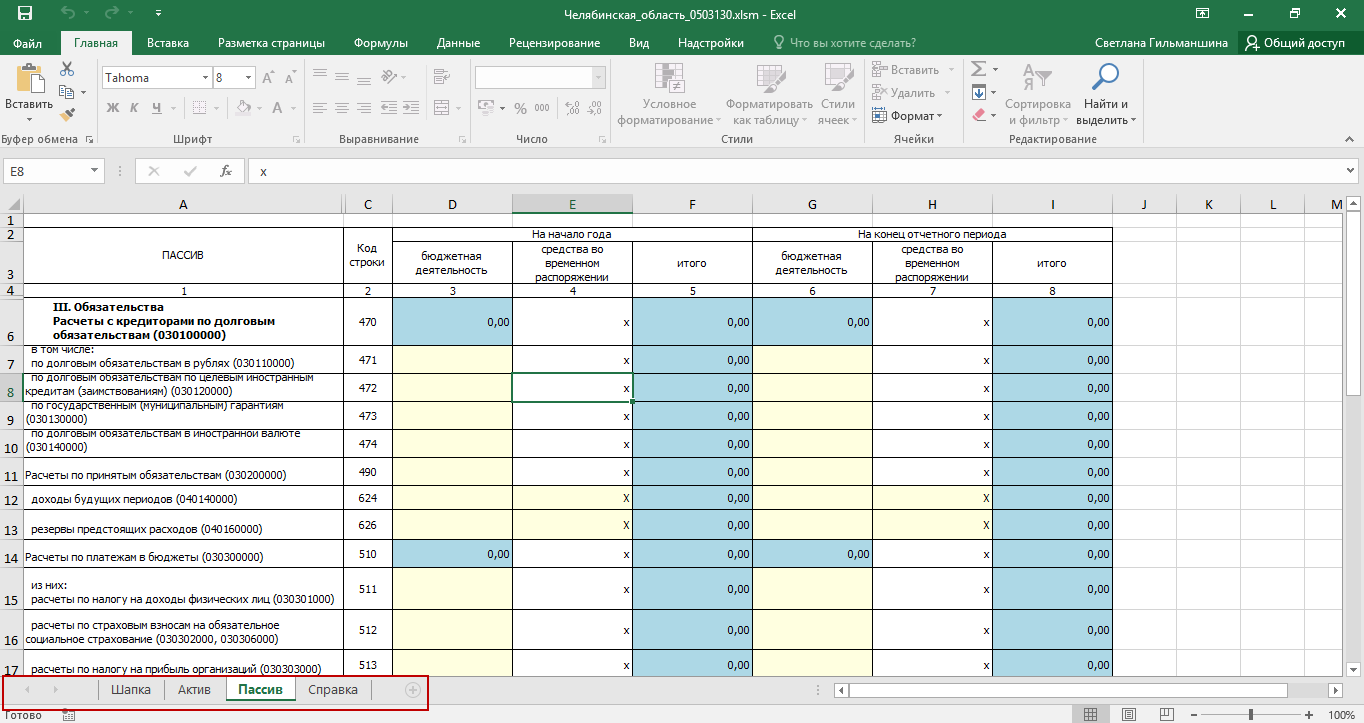Add a new sheet with plus button
The height and width of the screenshot is (723, 1364).
412,689
